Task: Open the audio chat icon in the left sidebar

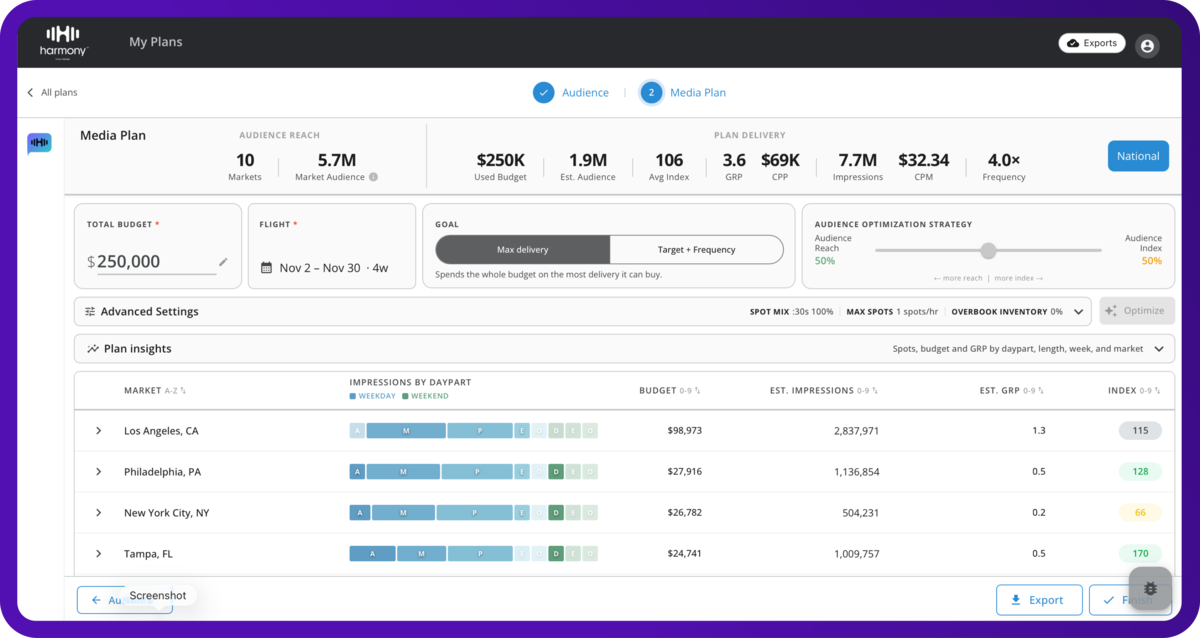Action: click(x=40, y=144)
